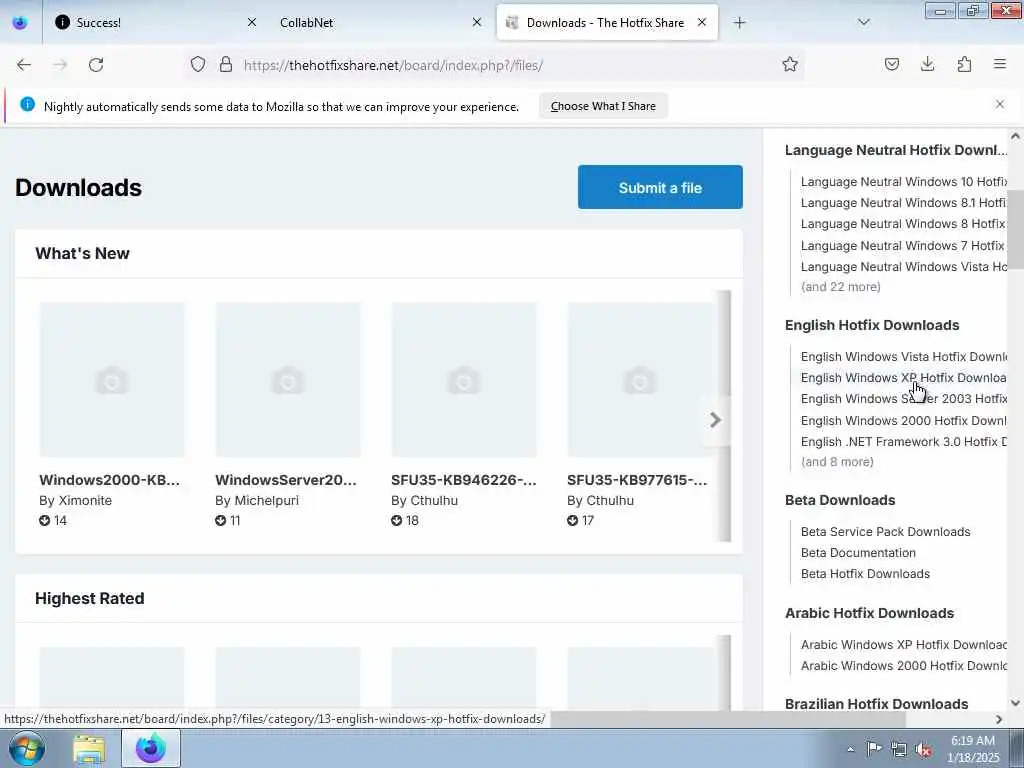Advance What's New carousel with next arrow
1024x768 pixels.
click(x=715, y=420)
